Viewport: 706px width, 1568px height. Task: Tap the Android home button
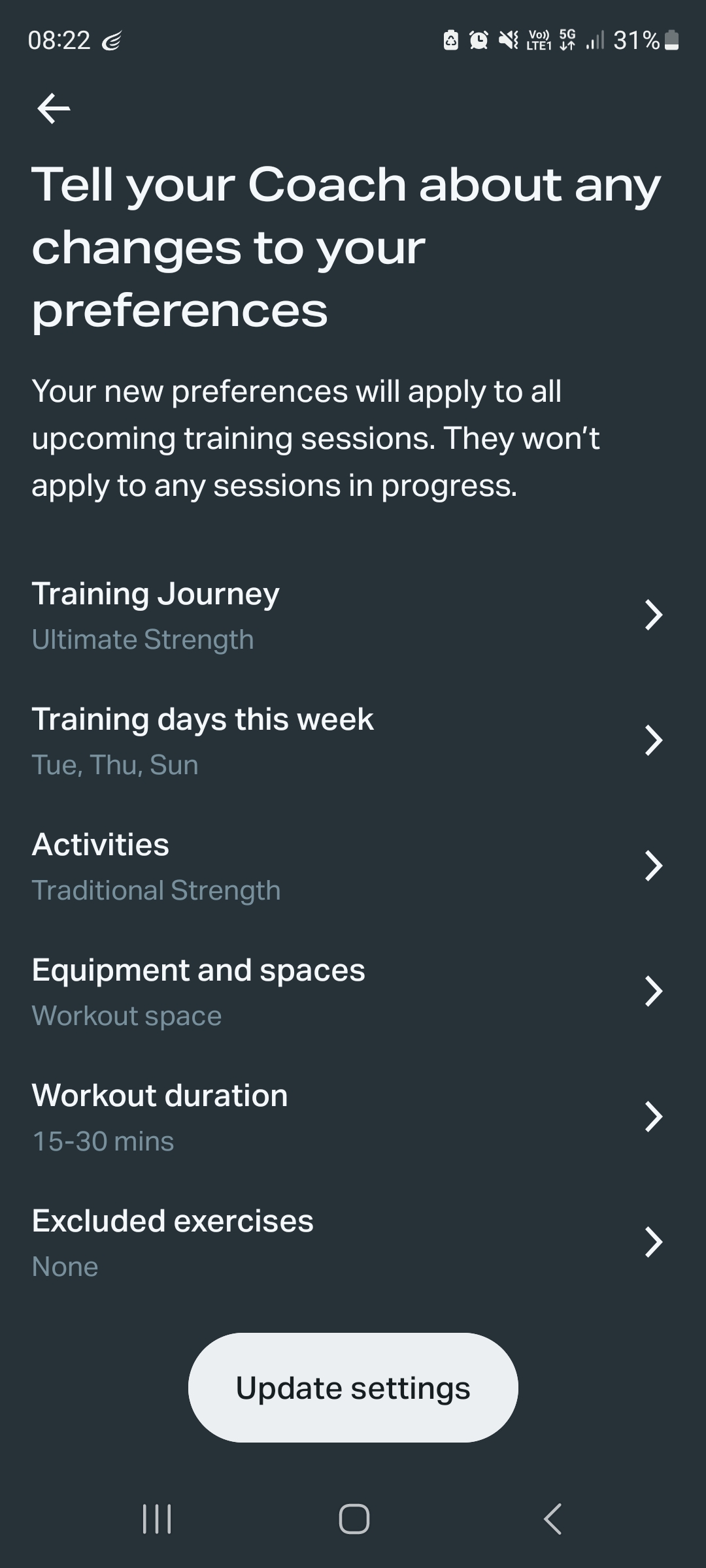[x=354, y=1518]
